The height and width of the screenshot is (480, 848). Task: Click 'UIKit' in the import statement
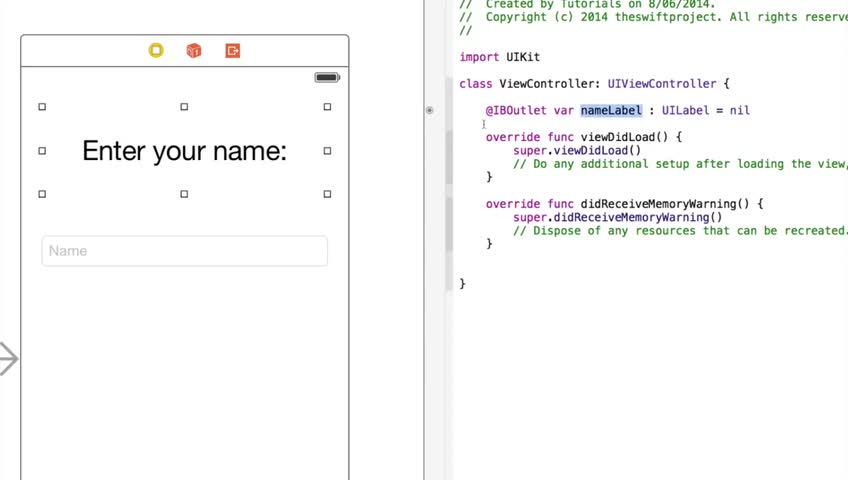(x=523, y=57)
